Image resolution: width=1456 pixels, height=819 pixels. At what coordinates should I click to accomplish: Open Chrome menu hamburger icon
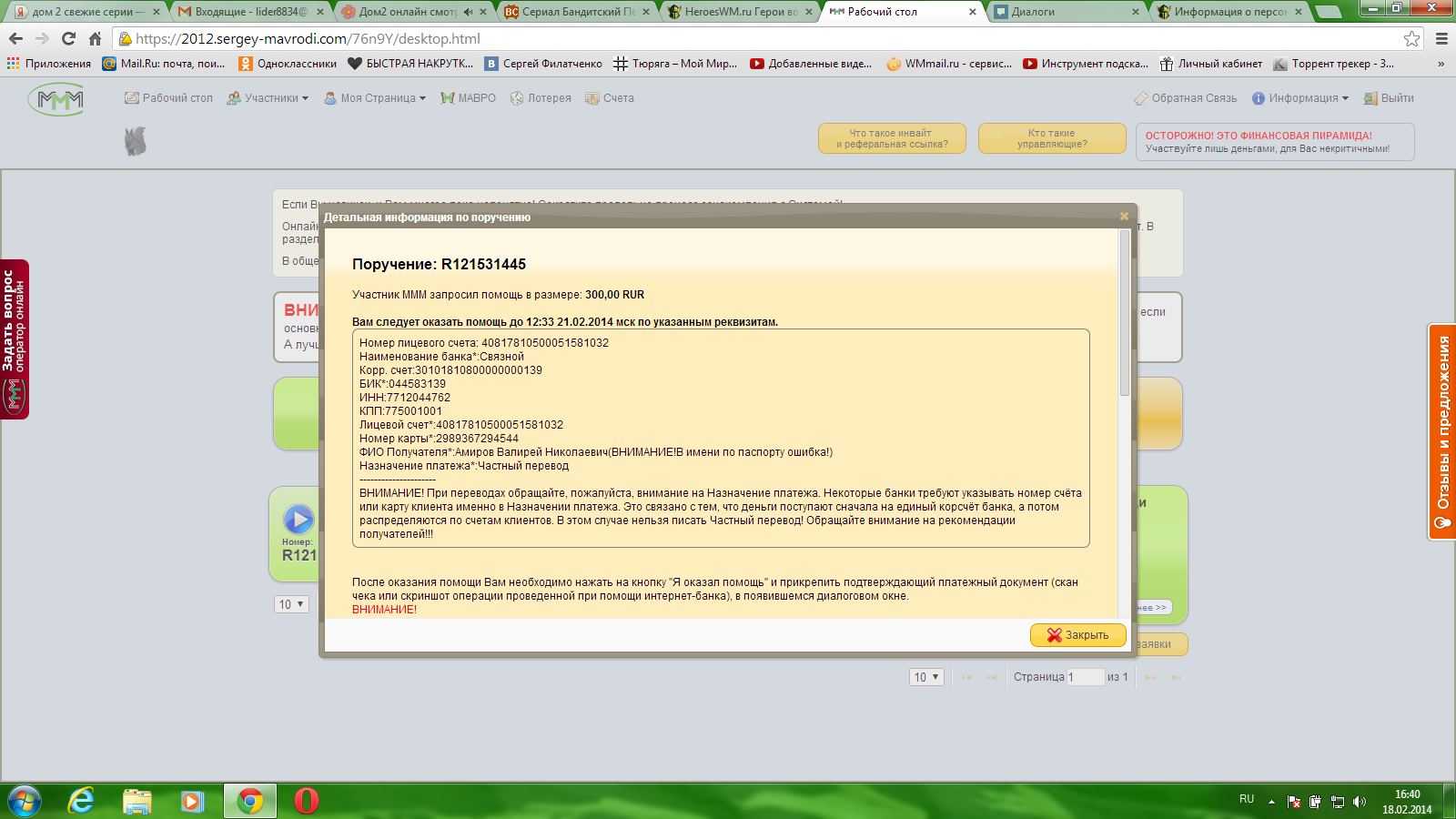coord(1441,38)
